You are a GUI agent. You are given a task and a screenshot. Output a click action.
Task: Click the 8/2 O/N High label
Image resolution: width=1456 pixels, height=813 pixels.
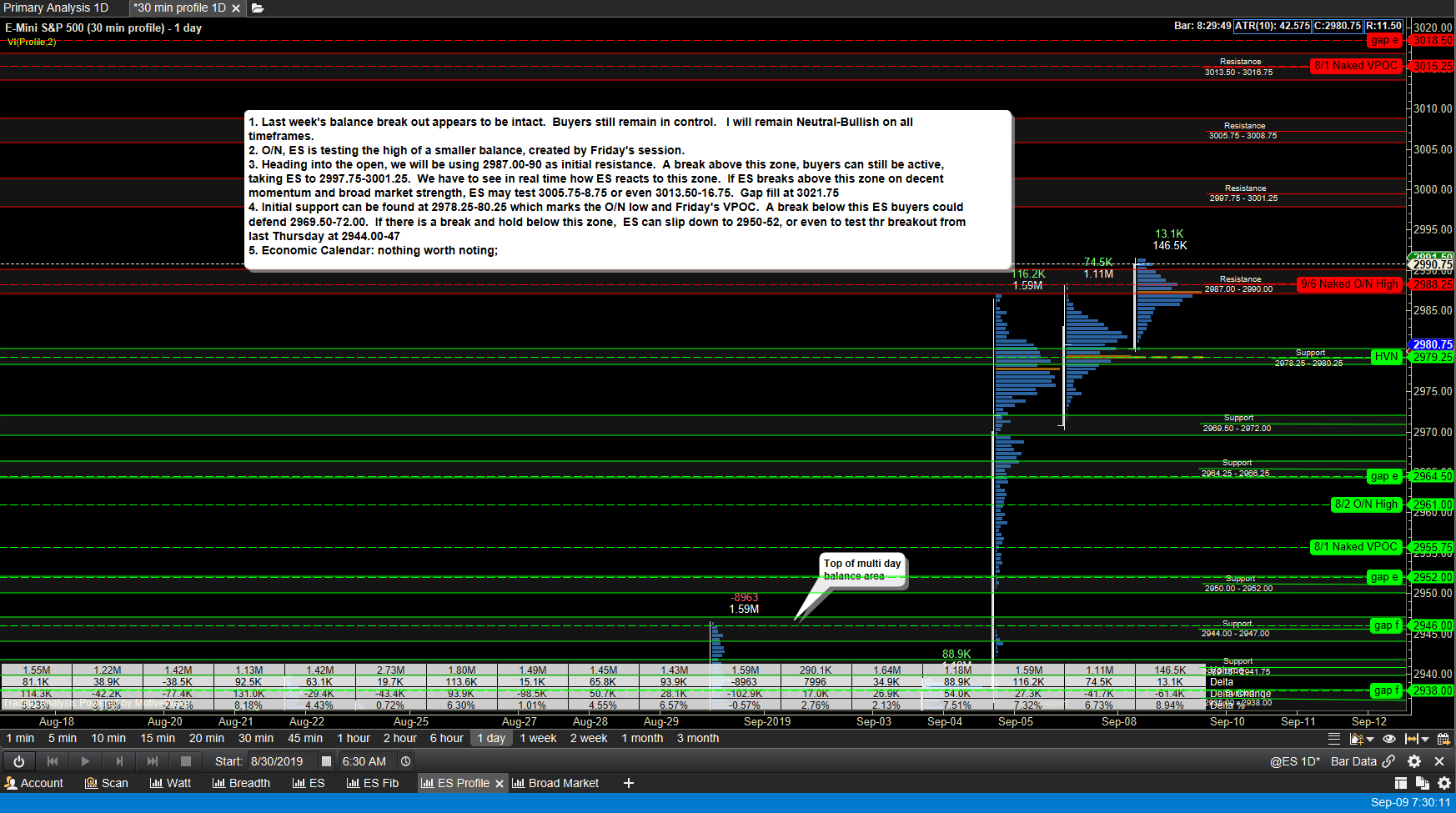click(x=1366, y=504)
